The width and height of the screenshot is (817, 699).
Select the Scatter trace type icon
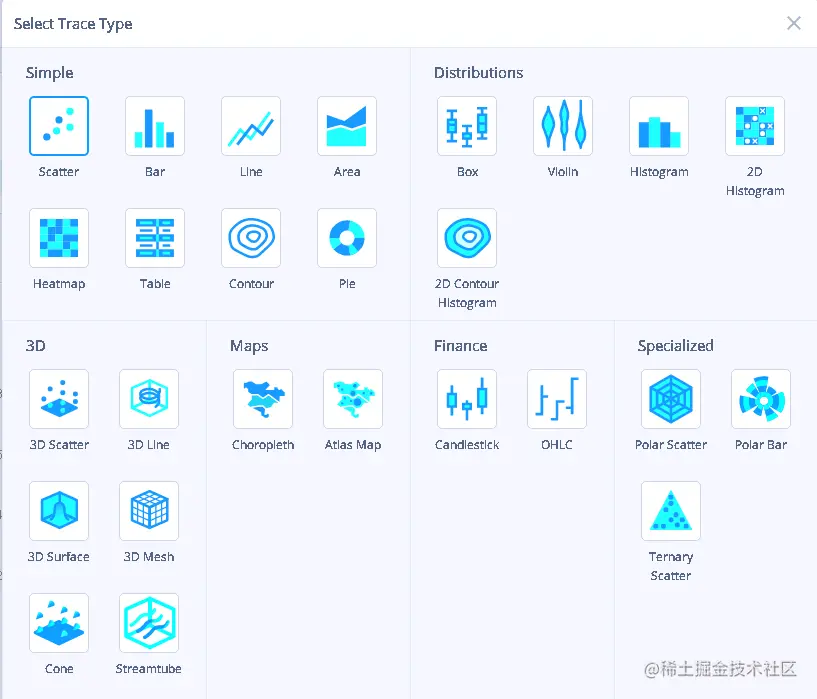[59, 126]
